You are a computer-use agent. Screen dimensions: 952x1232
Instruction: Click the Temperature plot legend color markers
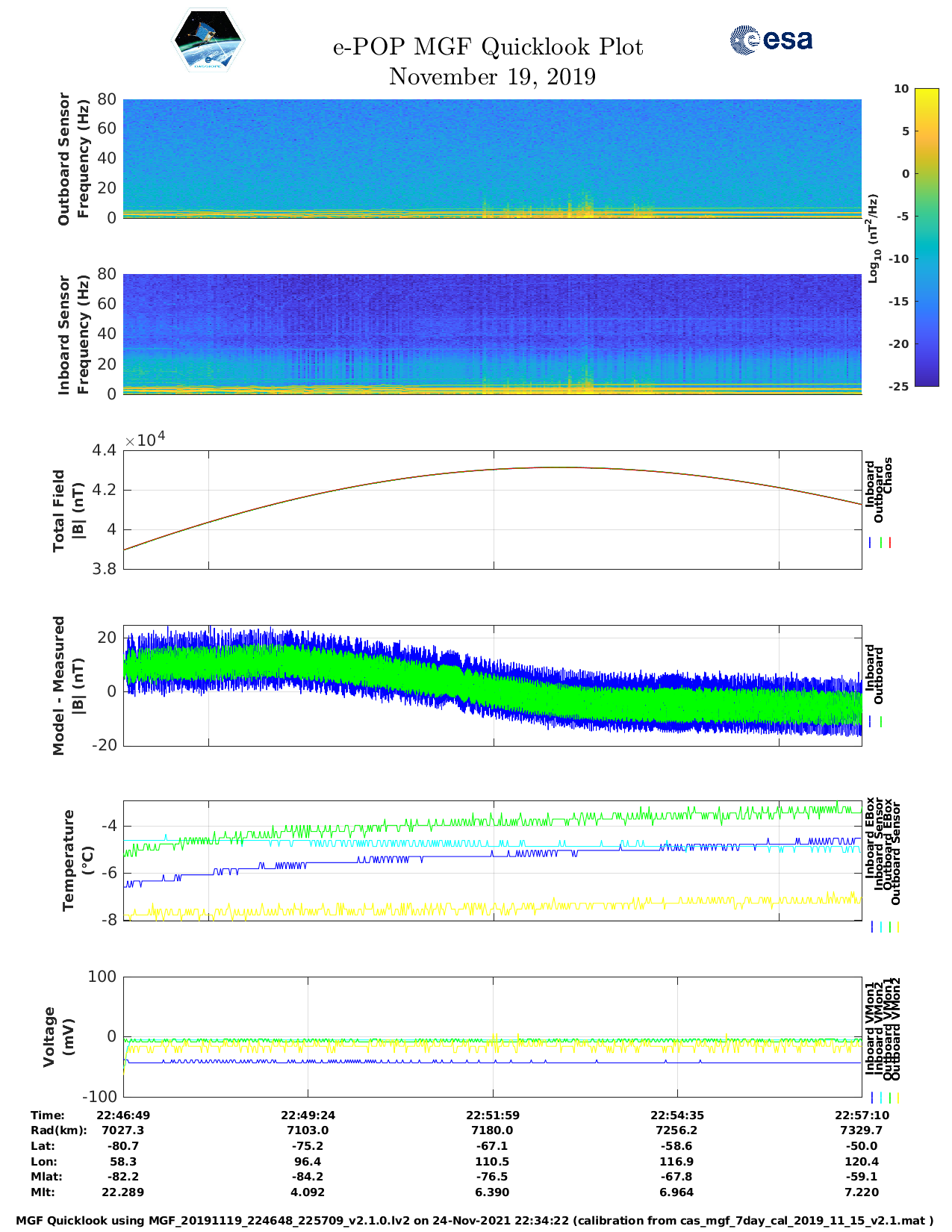(884, 927)
